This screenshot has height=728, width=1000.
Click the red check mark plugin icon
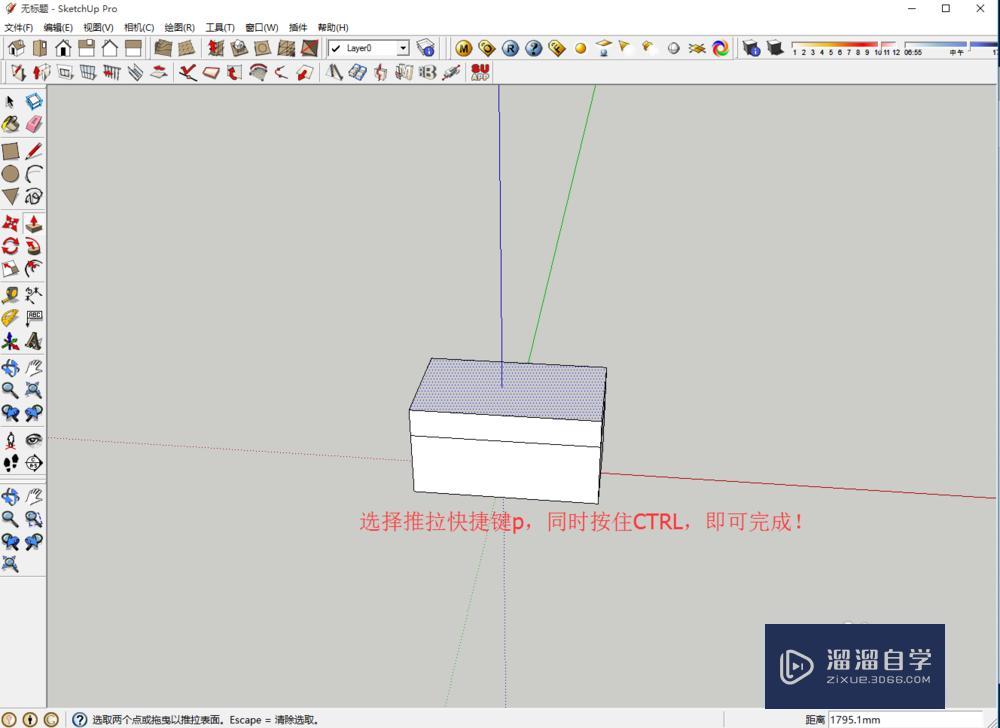pyautogui.click(x=187, y=72)
